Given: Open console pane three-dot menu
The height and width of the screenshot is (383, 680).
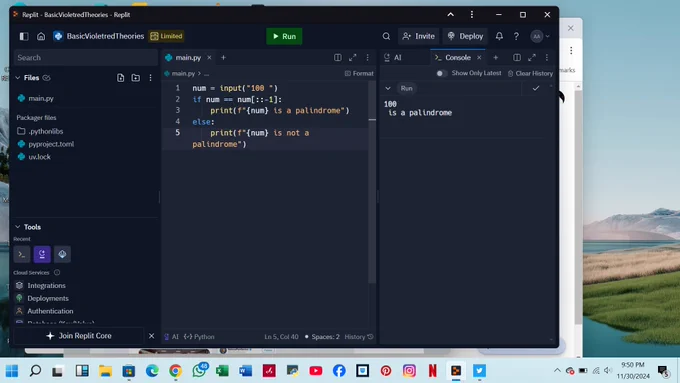Looking at the screenshot, I should [547, 58].
